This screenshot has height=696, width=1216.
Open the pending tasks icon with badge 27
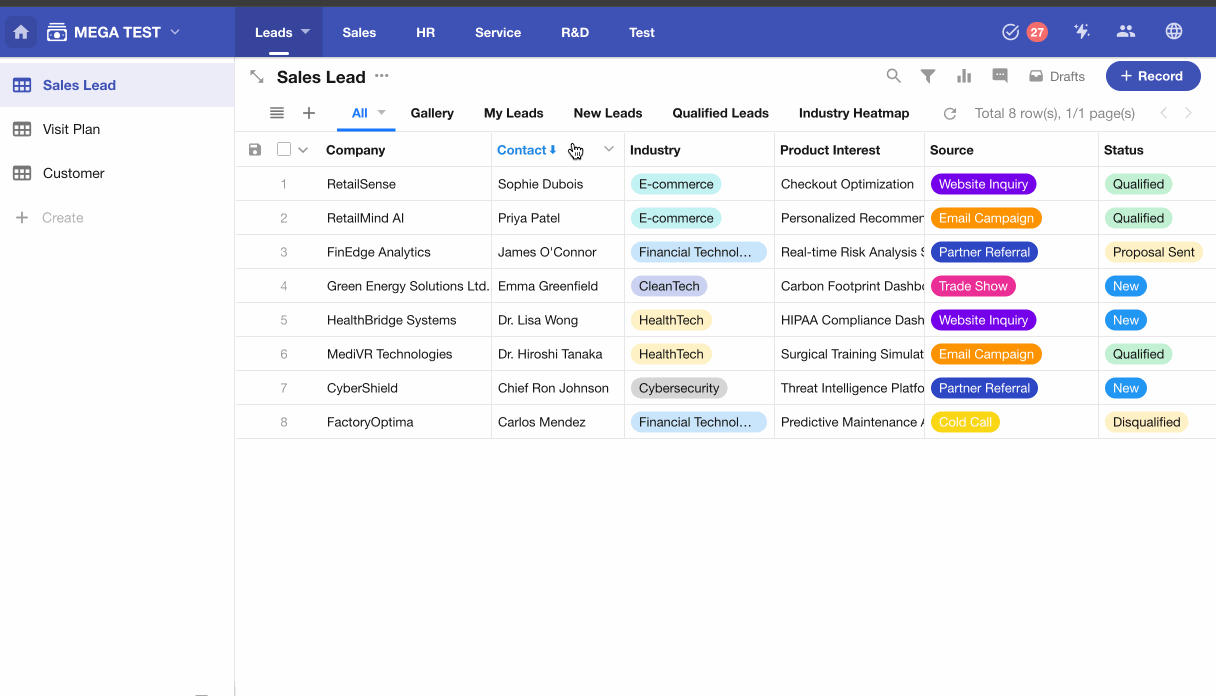[x=1011, y=32]
